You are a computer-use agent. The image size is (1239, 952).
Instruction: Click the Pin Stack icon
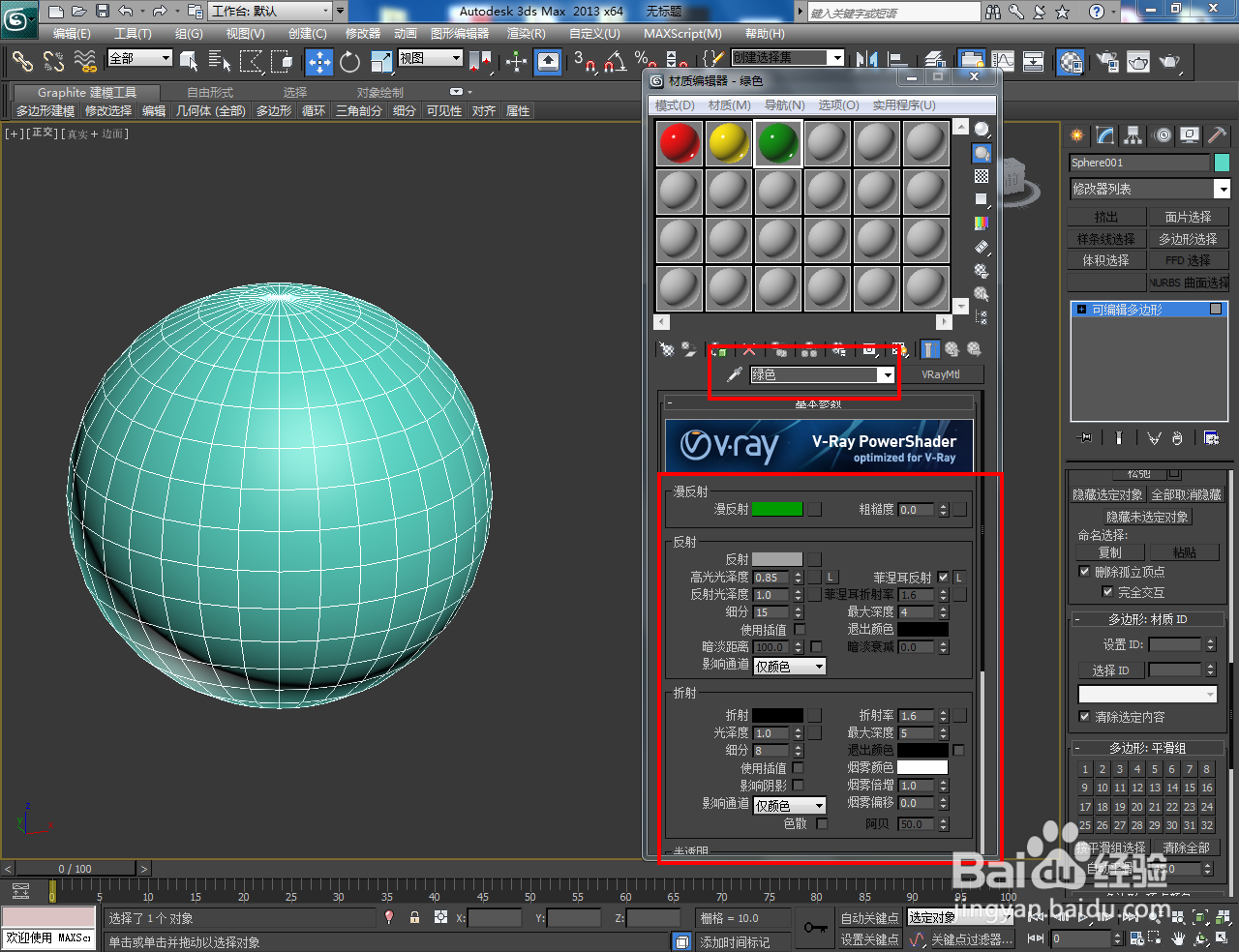1085,438
